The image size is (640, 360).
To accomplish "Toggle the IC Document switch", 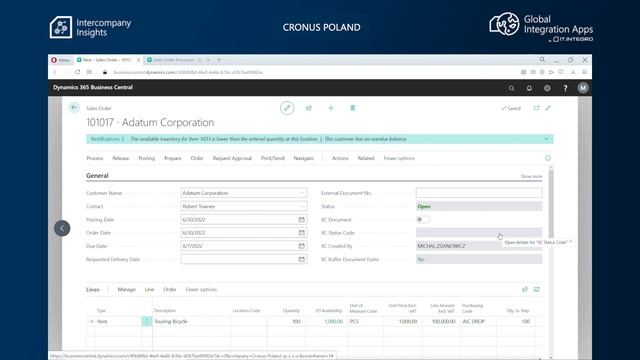I will [x=423, y=220].
